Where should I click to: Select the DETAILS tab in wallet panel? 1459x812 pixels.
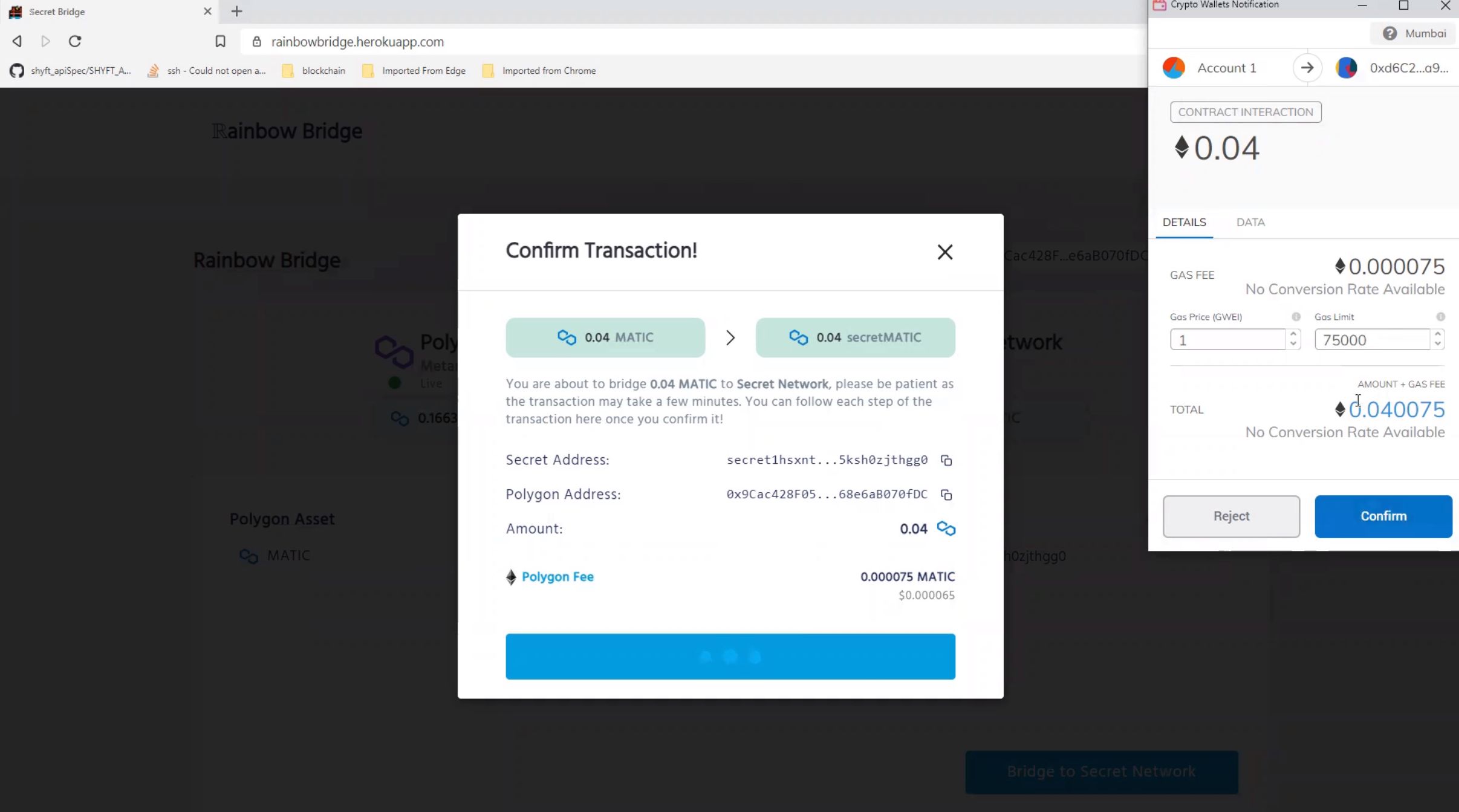[1184, 222]
